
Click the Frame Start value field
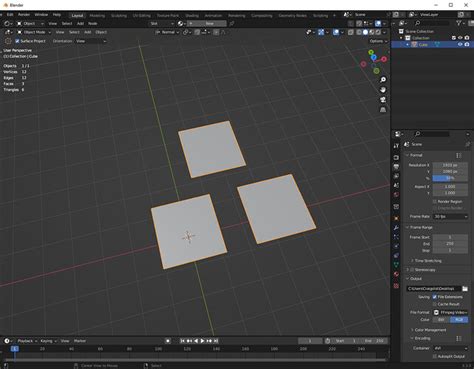(450, 237)
